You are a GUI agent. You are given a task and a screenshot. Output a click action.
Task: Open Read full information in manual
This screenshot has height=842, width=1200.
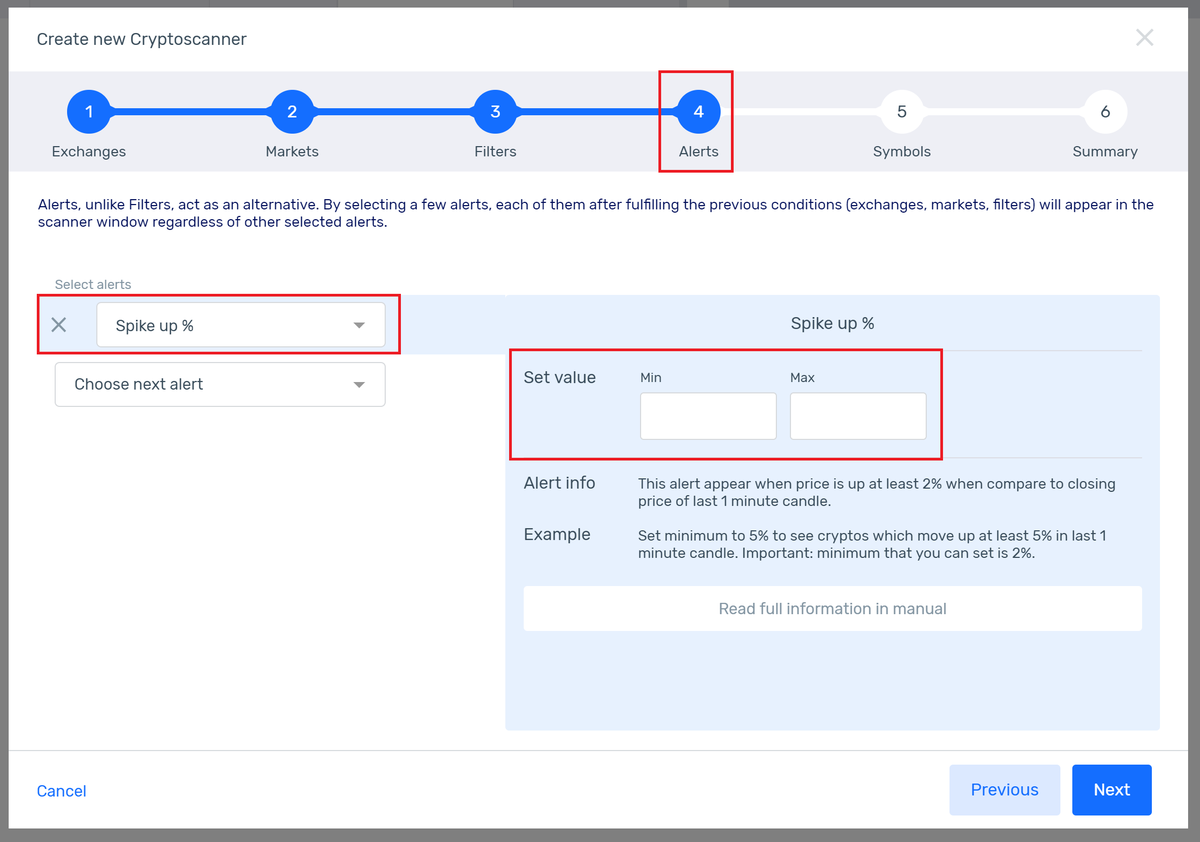[832, 608]
